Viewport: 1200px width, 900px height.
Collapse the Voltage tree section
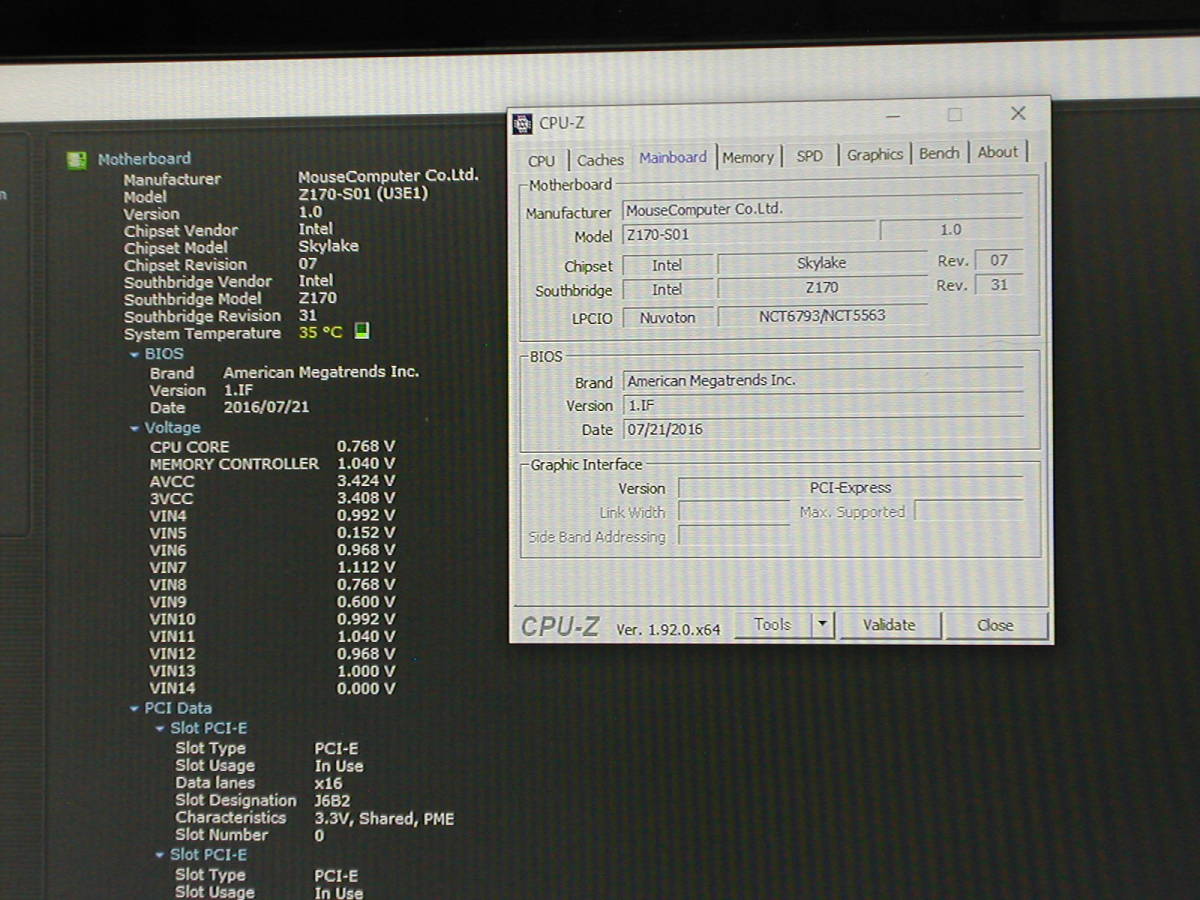coord(135,428)
